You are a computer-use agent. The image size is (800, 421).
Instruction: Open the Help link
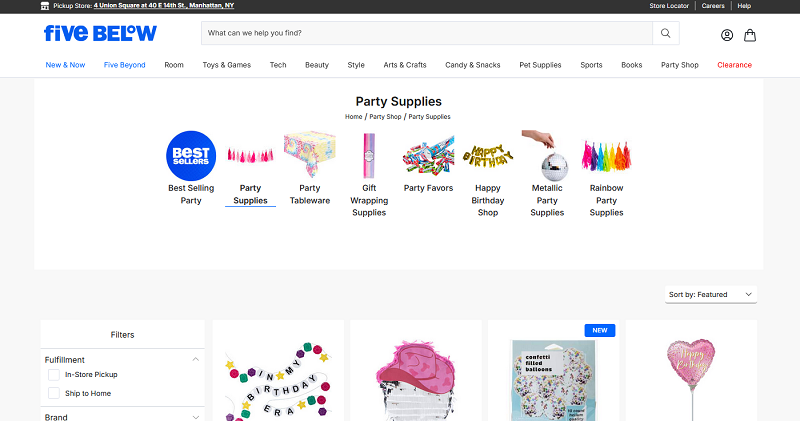pos(744,6)
